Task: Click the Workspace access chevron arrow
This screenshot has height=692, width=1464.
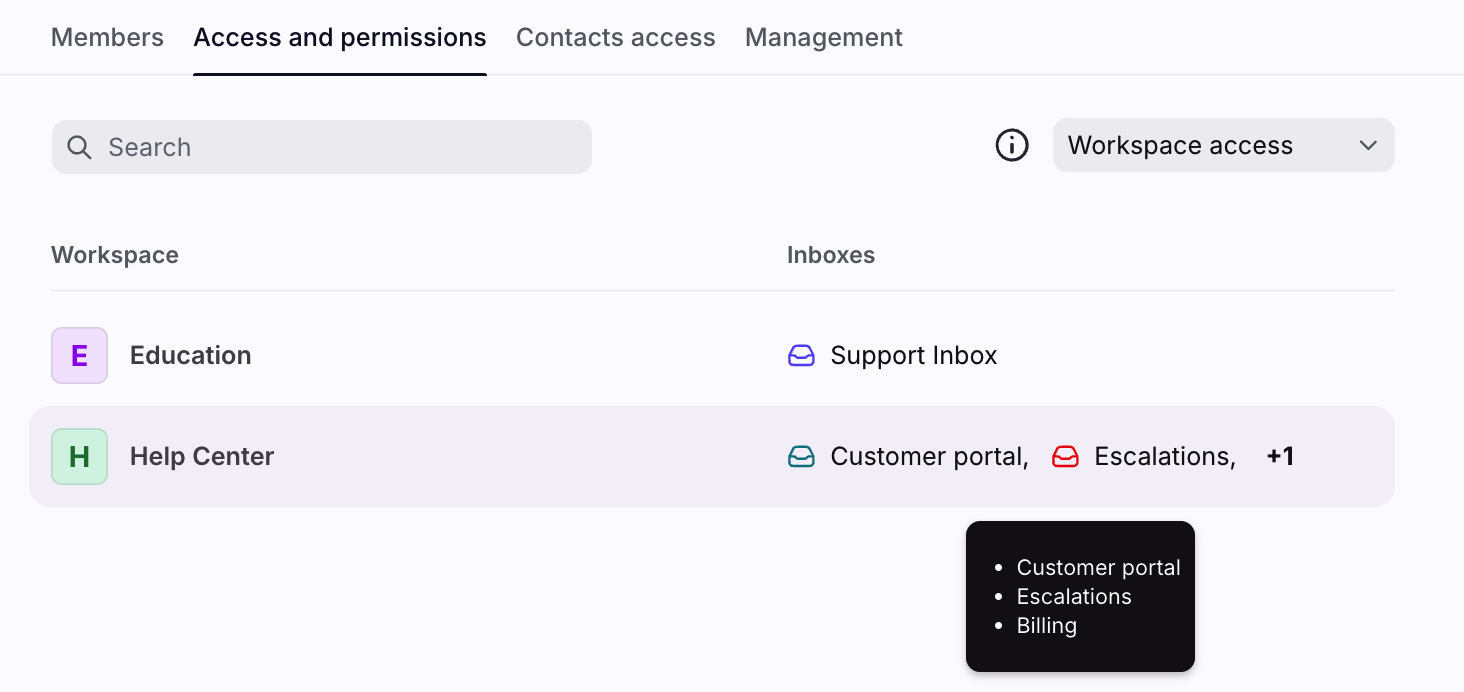Action: point(1368,146)
